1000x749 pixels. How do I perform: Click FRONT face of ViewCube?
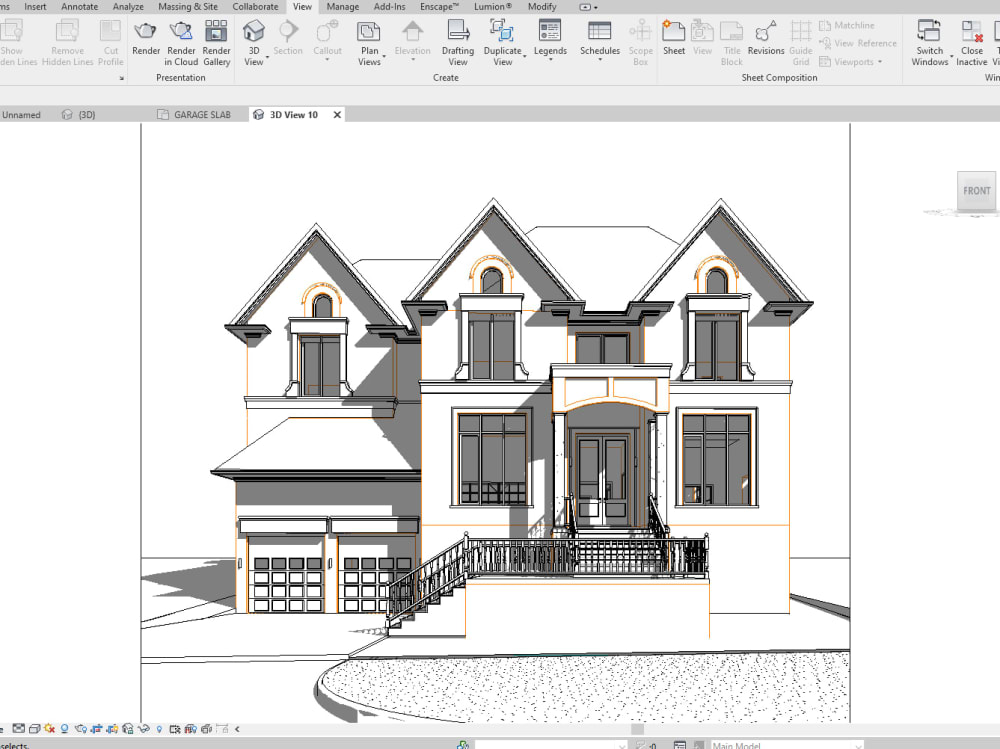tap(976, 190)
